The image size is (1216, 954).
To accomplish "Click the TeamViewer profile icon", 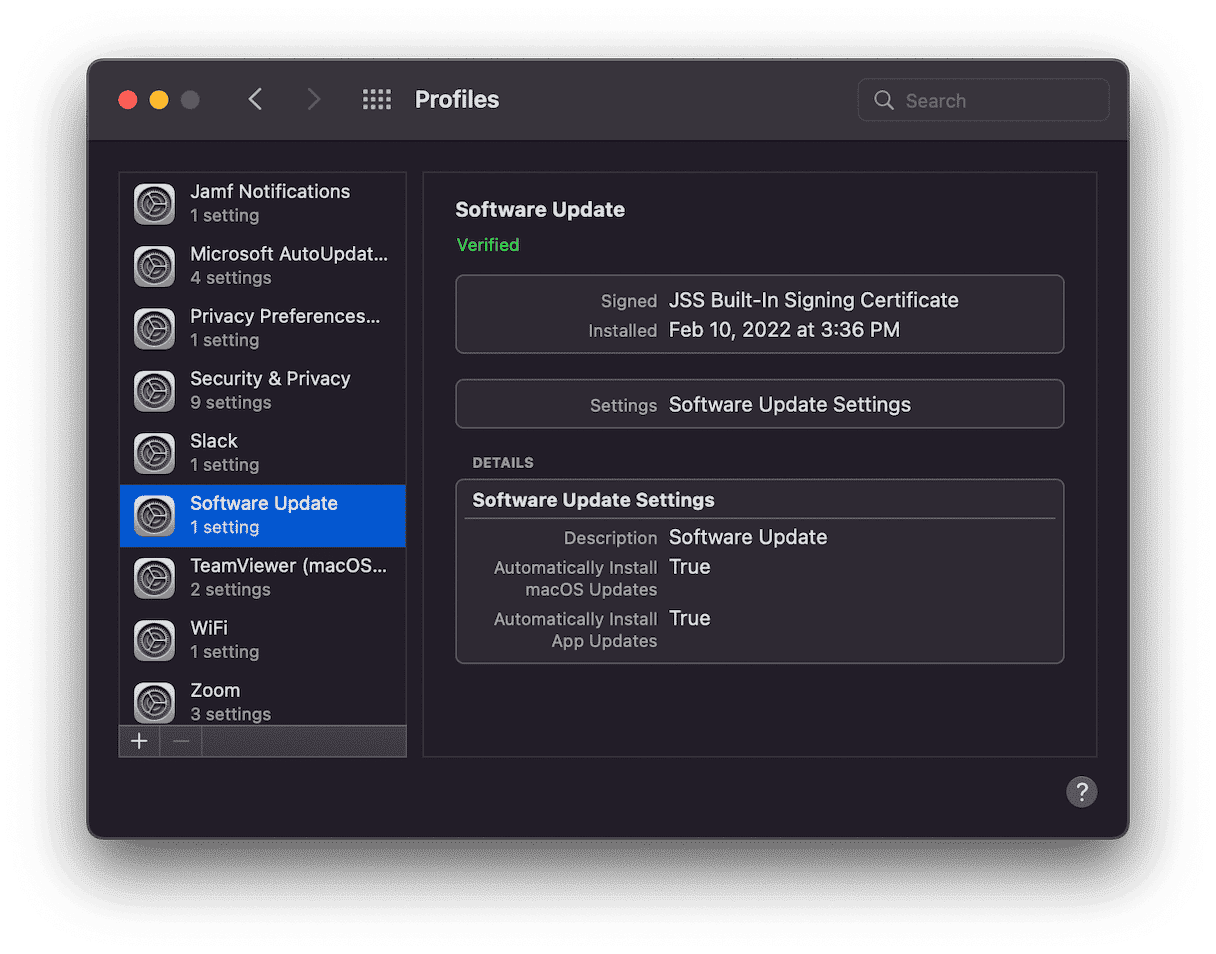I will tap(154, 578).
